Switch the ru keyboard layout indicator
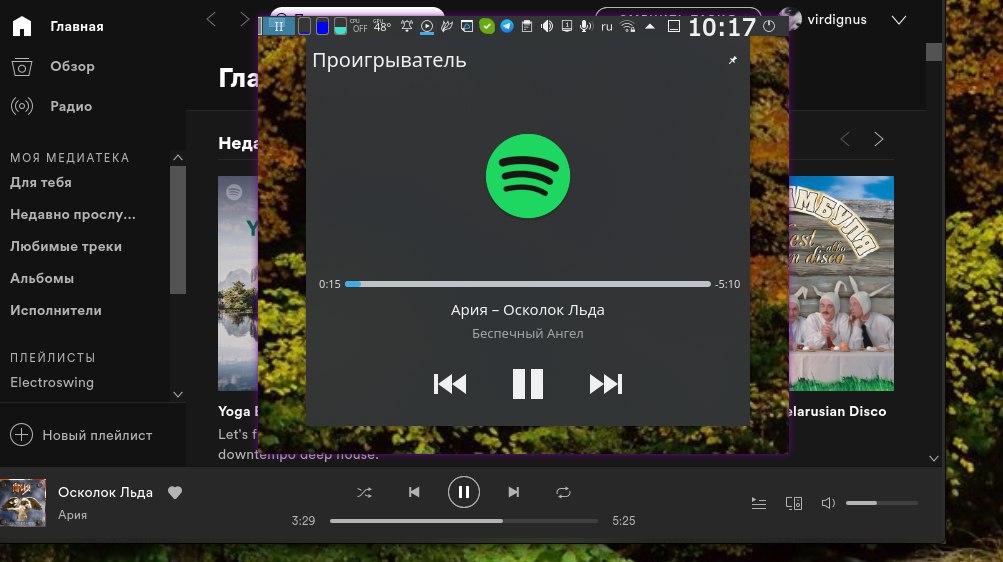Screen dimensions: 1003x562 pos(607,27)
